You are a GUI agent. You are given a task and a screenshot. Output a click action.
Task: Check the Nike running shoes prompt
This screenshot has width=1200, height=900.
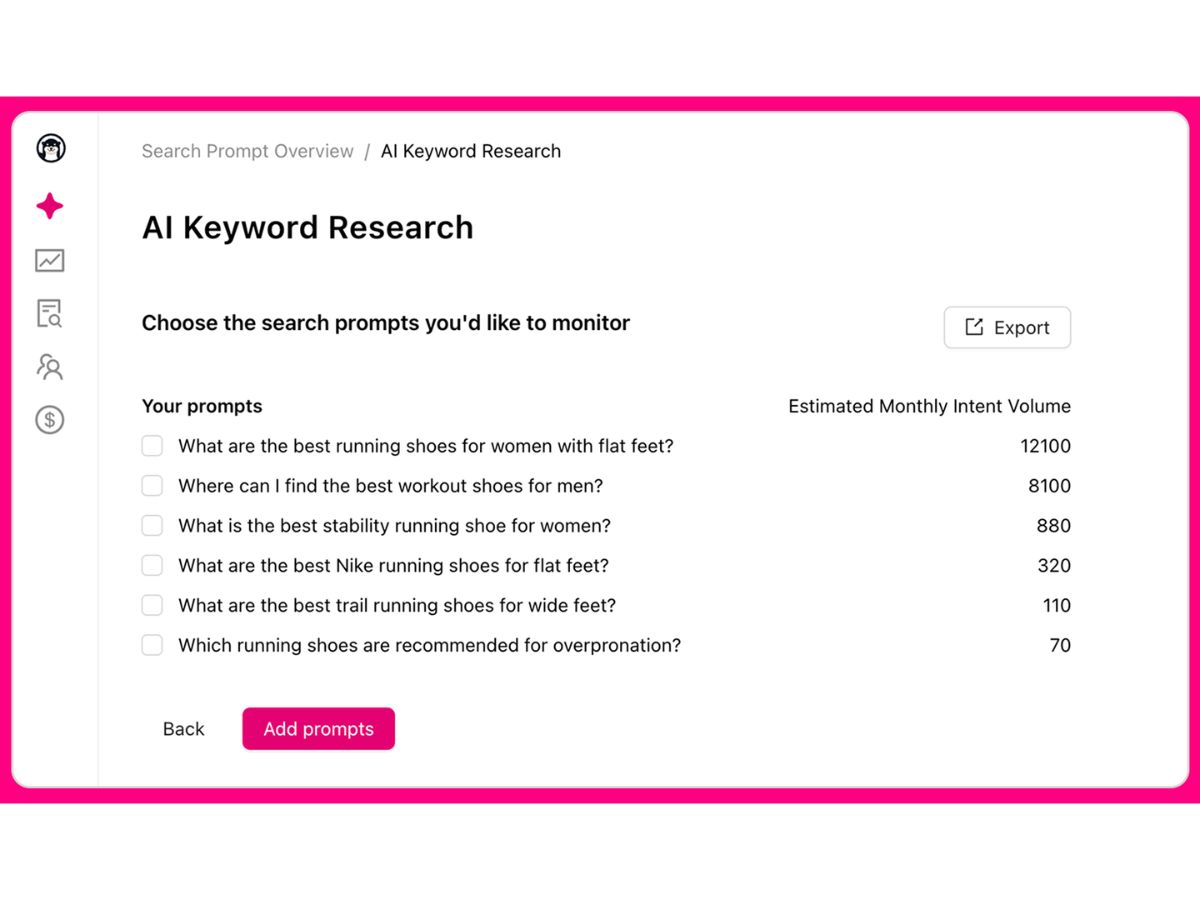pos(152,565)
